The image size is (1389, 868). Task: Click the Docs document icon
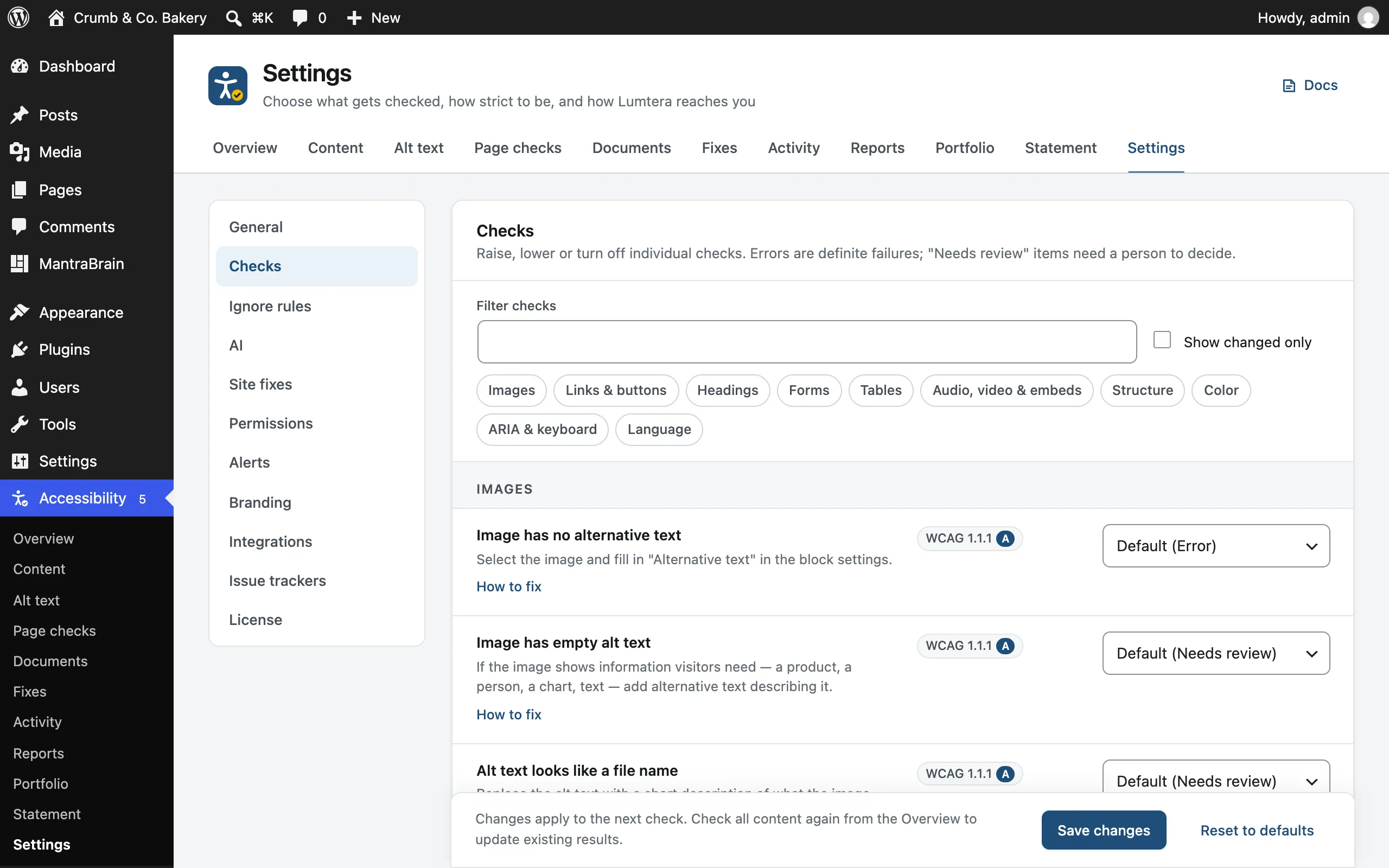1289,86
